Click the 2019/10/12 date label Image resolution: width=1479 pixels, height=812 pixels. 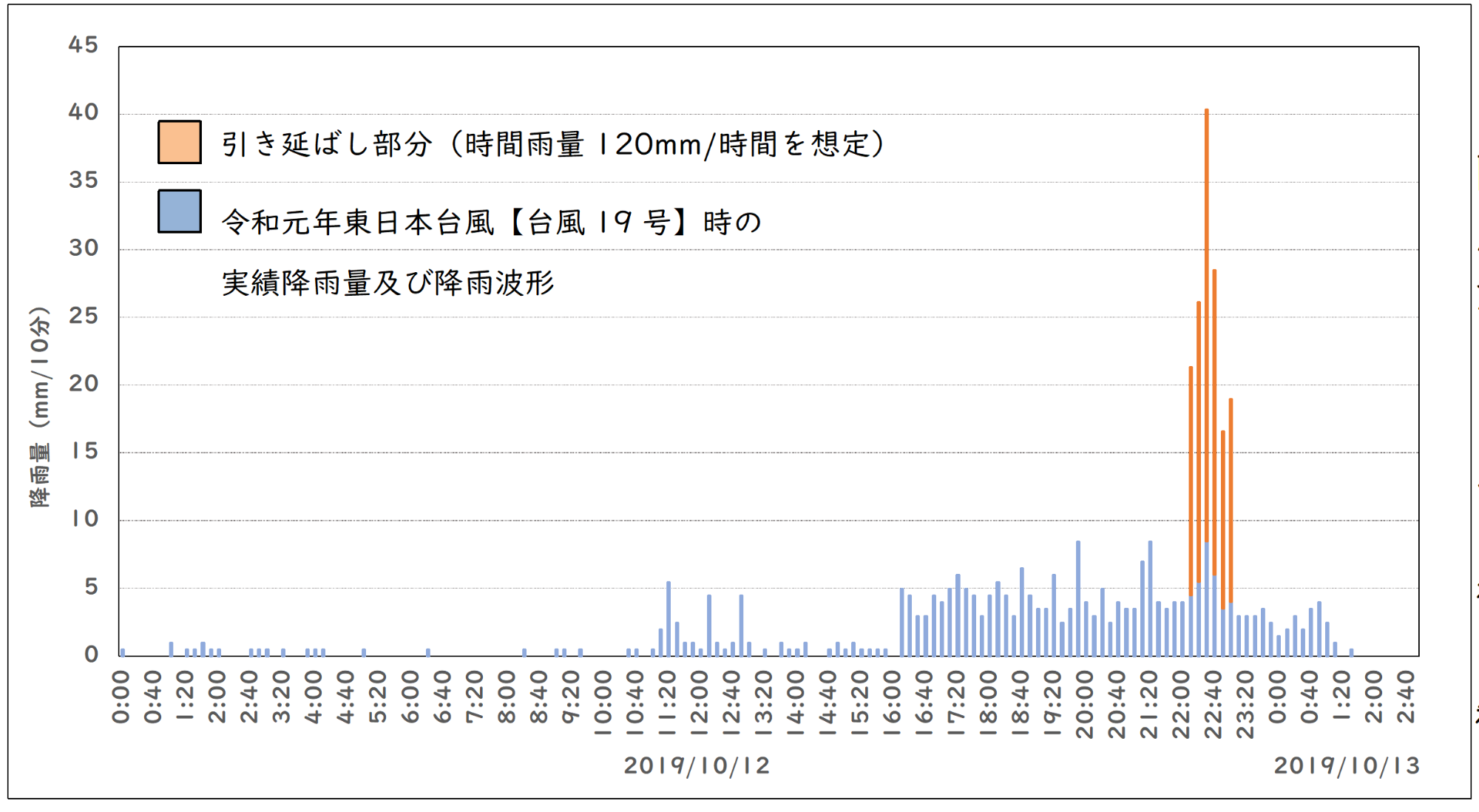(x=697, y=765)
